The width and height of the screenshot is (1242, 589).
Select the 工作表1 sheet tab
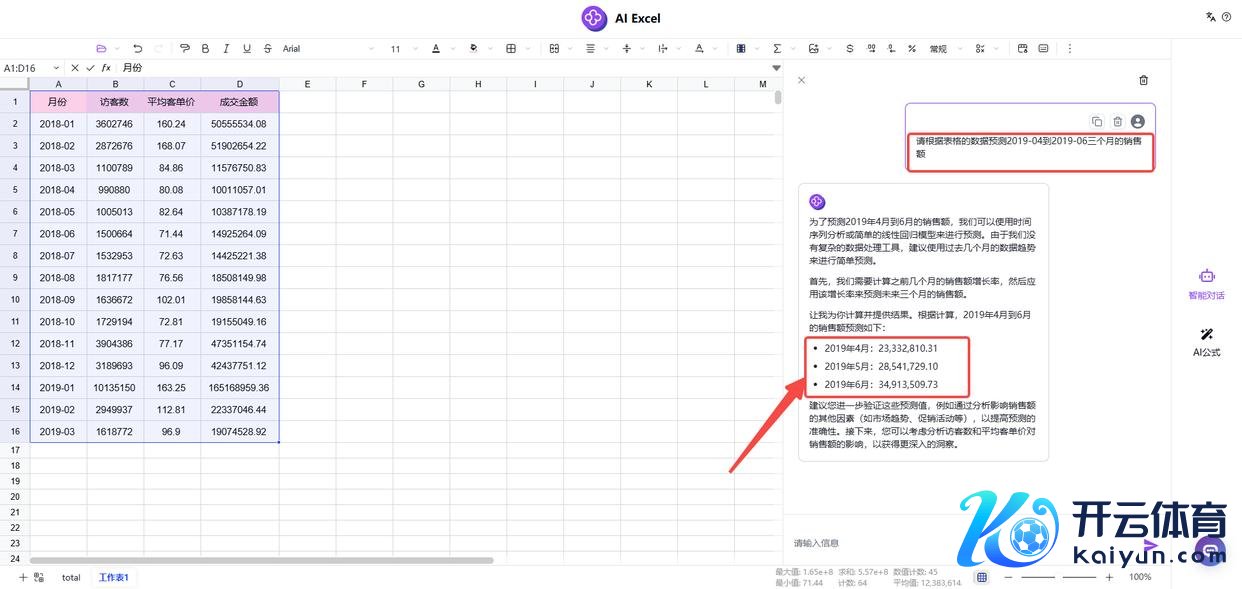tap(113, 577)
